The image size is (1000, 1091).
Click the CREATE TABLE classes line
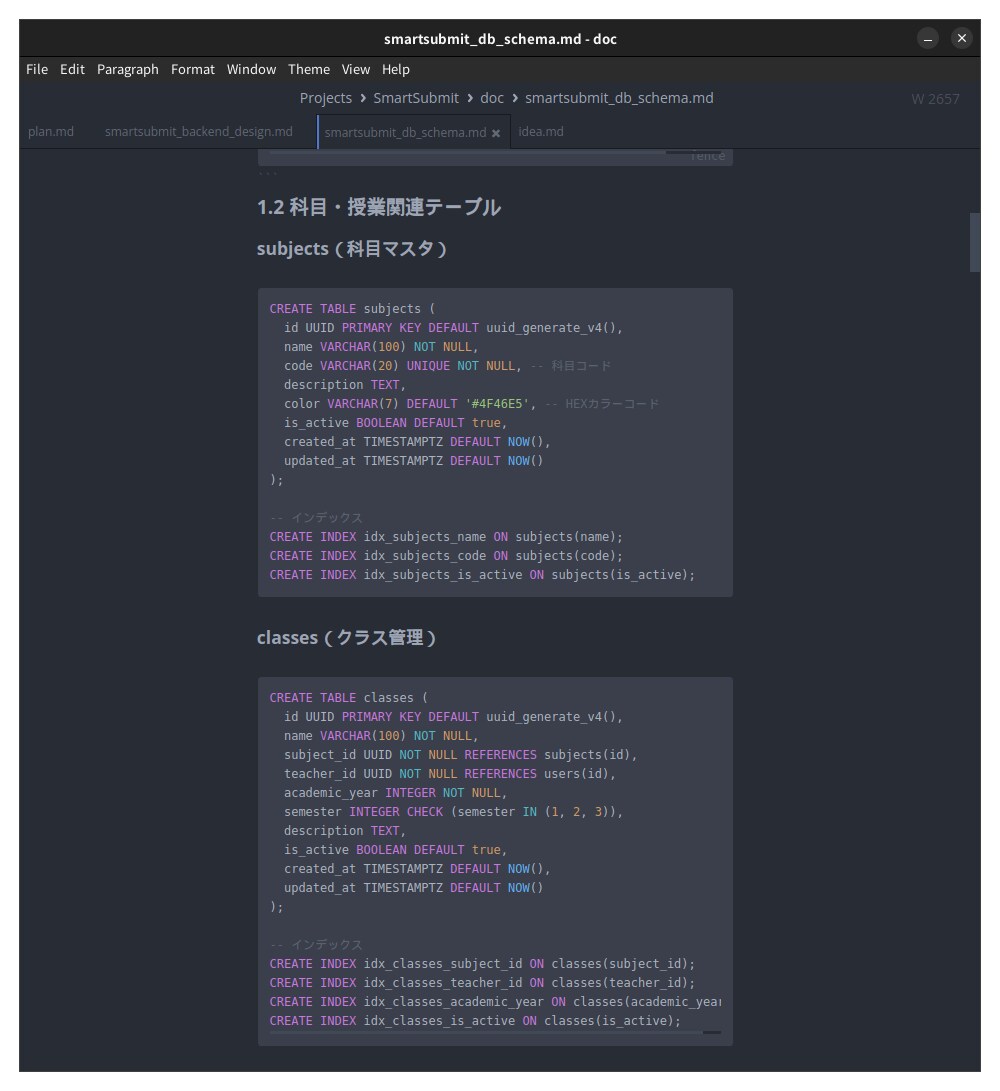click(x=349, y=697)
